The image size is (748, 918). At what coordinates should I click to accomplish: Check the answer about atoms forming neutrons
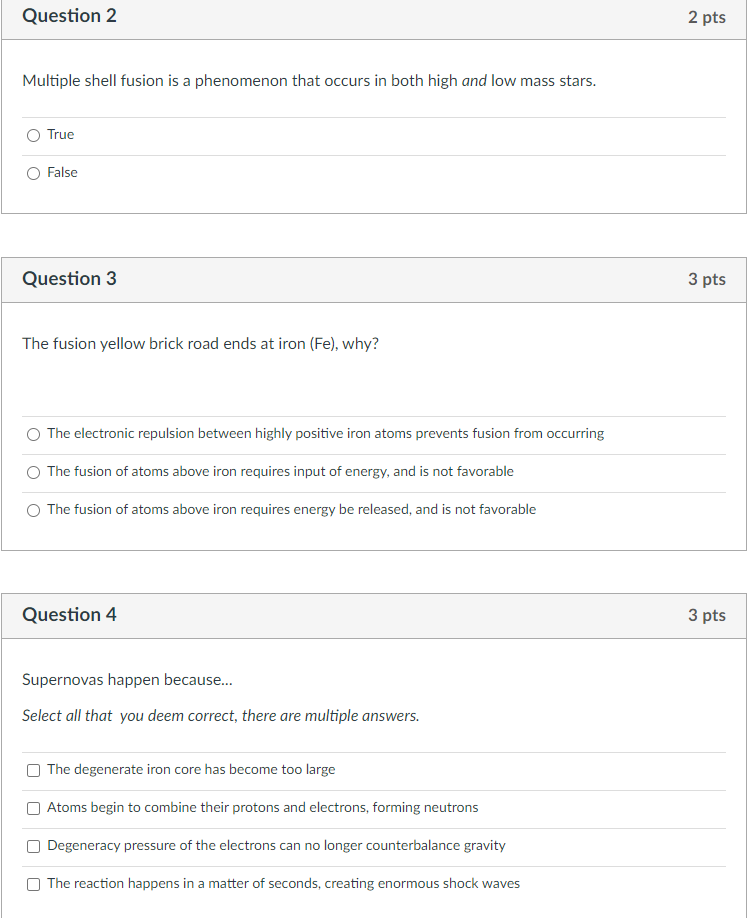(x=33, y=808)
